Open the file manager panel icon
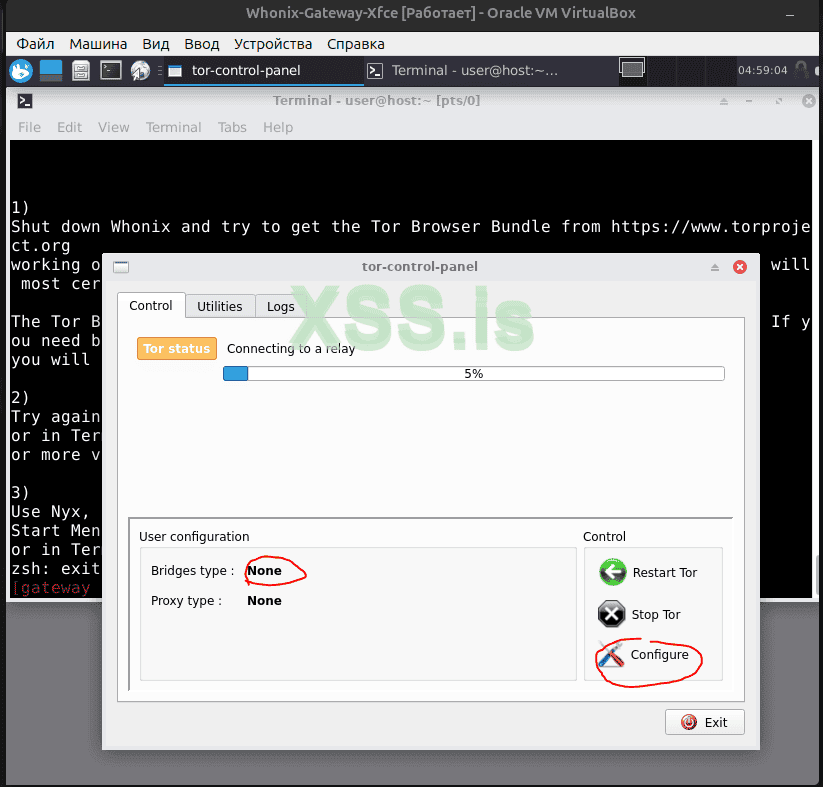The height and width of the screenshot is (787, 823). coord(81,71)
